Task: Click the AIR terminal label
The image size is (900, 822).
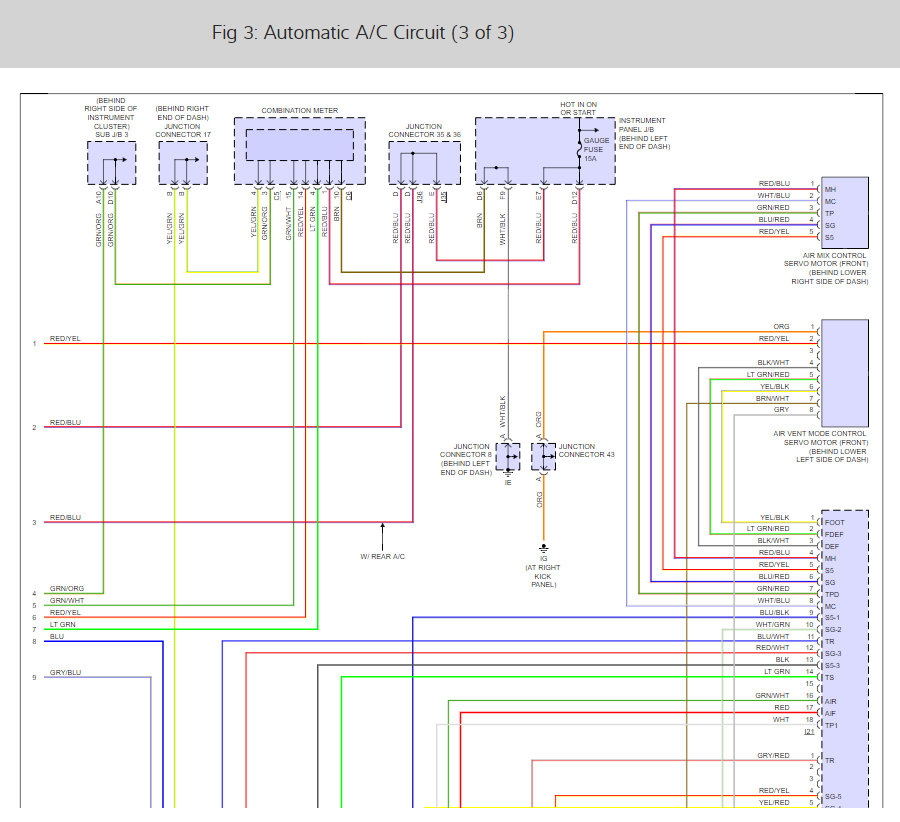Action: (x=831, y=701)
